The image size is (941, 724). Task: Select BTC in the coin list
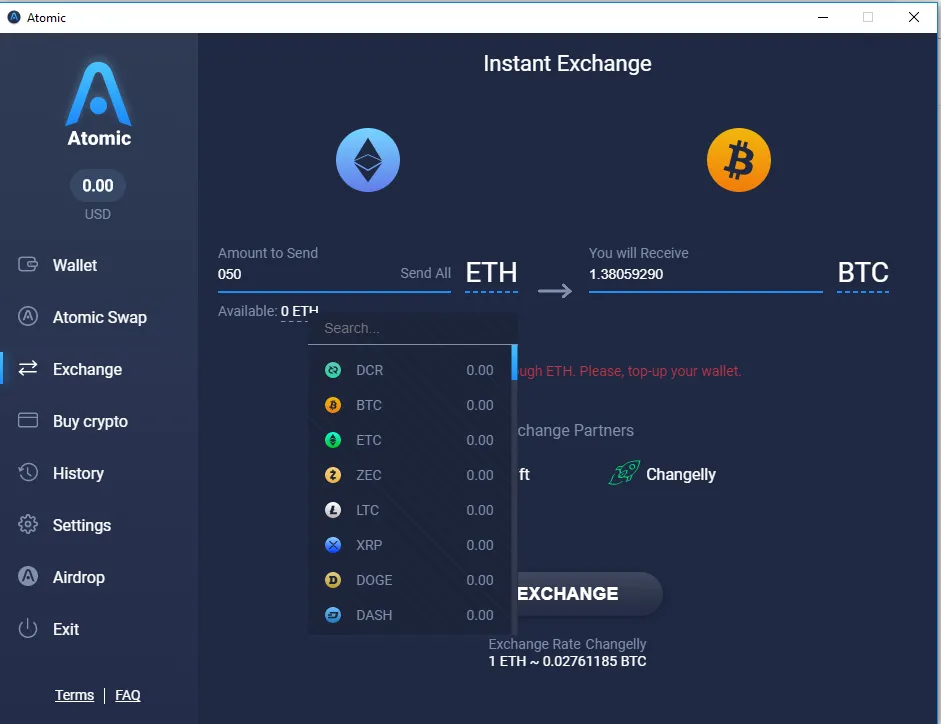pos(409,405)
